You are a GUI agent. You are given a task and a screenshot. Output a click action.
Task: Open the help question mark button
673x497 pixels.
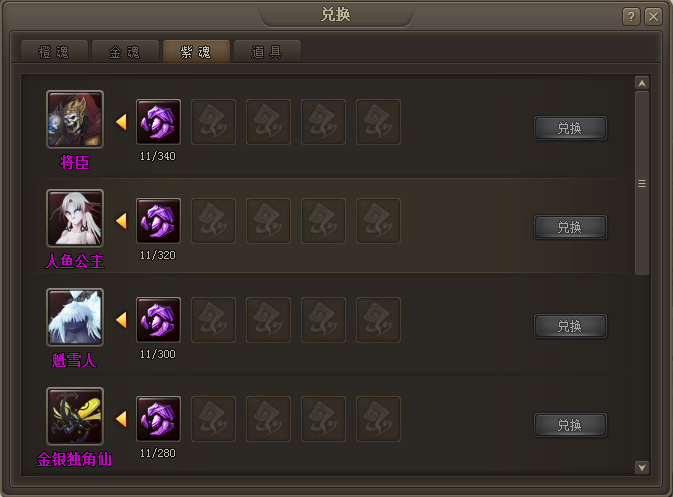click(x=631, y=17)
